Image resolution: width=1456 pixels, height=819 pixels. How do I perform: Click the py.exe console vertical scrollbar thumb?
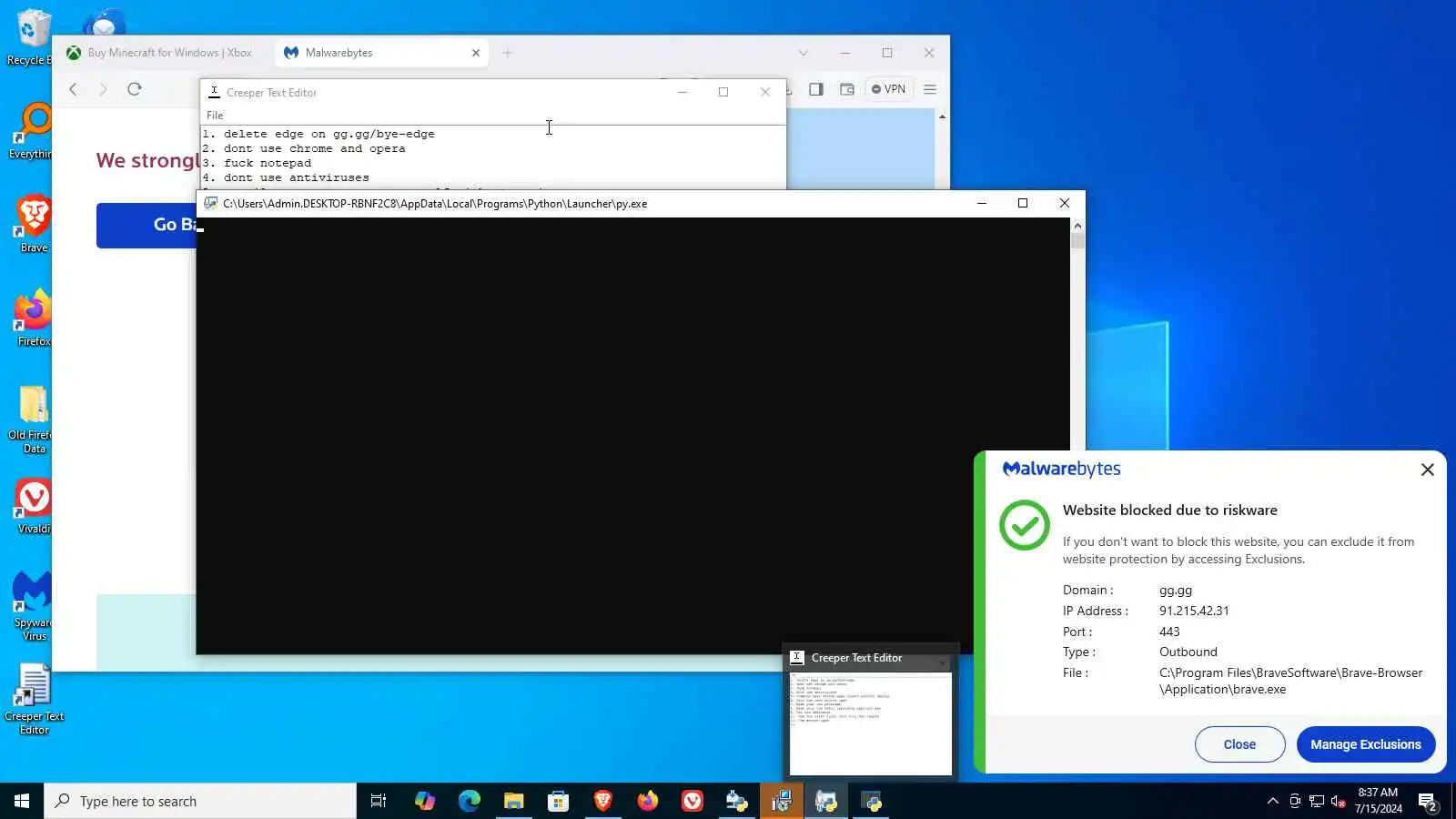[1077, 241]
